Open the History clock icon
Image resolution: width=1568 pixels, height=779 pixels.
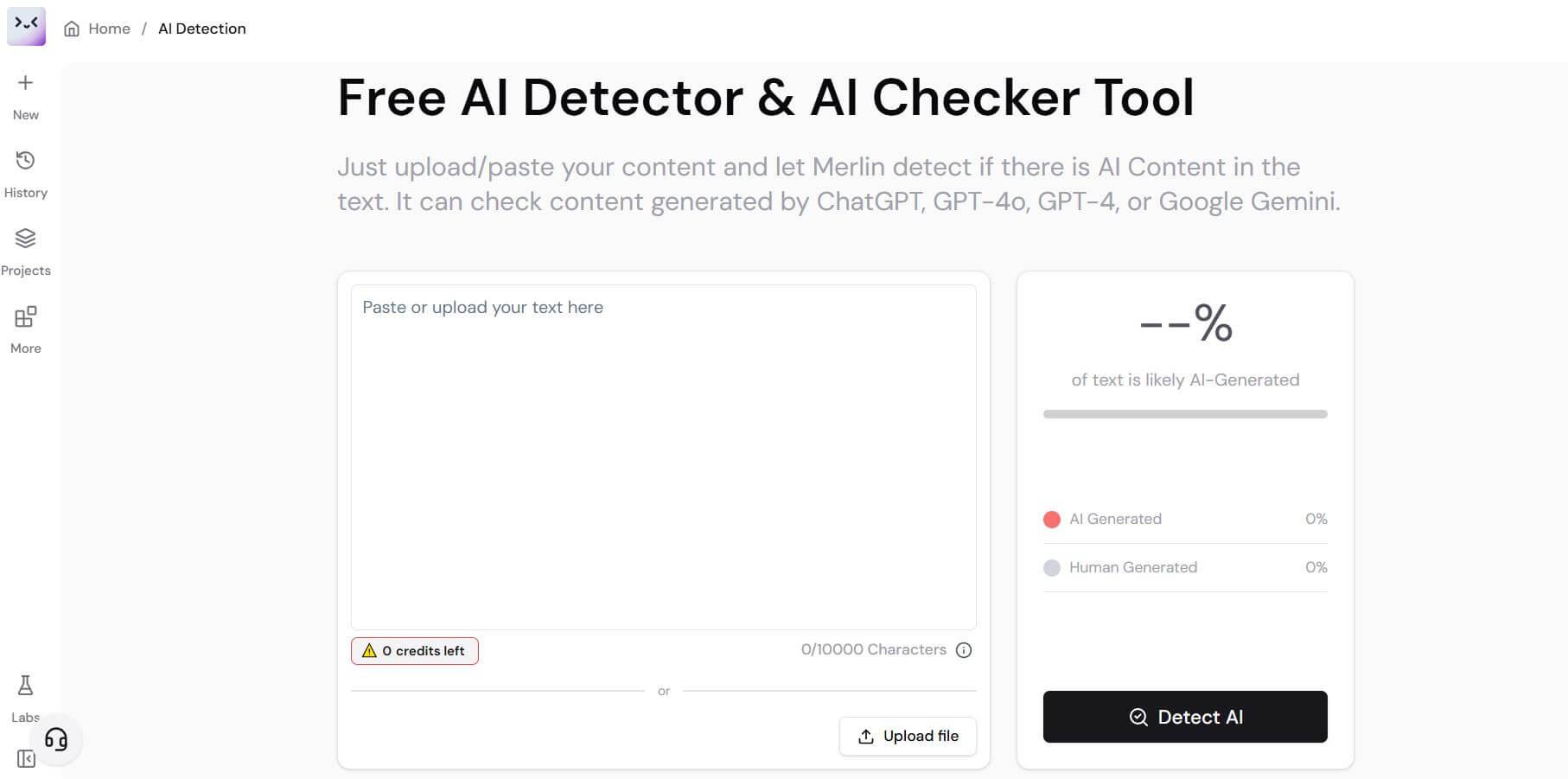(x=26, y=160)
